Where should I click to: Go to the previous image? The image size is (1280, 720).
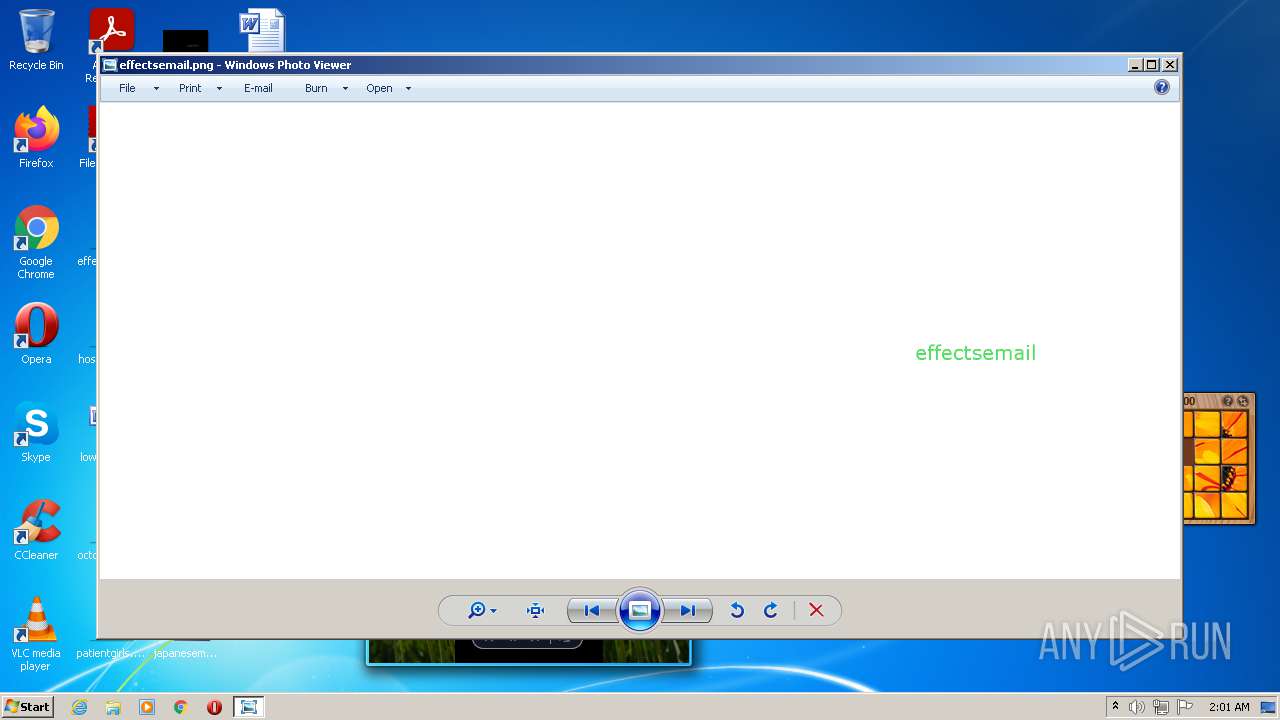pyautogui.click(x=591, y=610)
